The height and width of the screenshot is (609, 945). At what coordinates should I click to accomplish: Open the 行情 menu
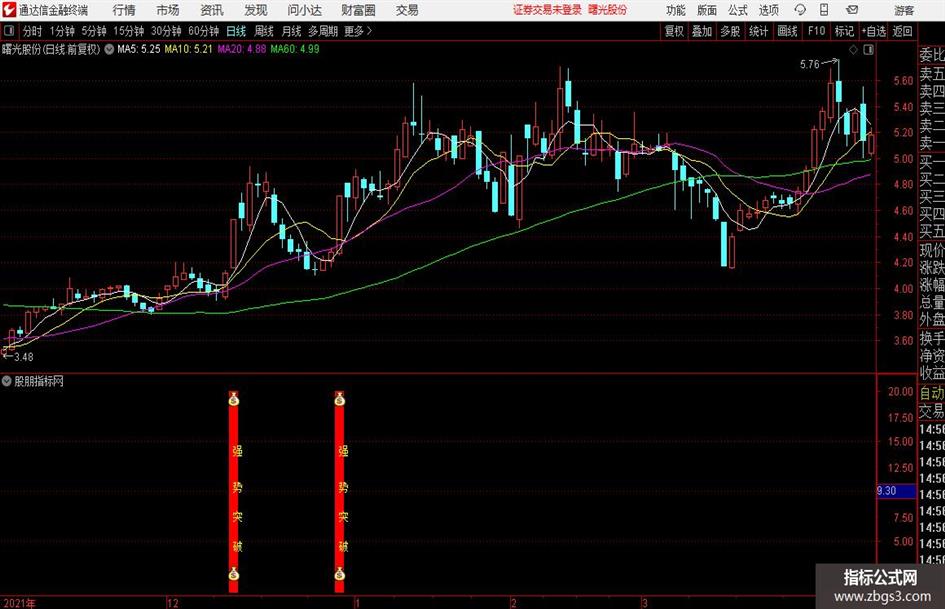[x=124, y=10]
